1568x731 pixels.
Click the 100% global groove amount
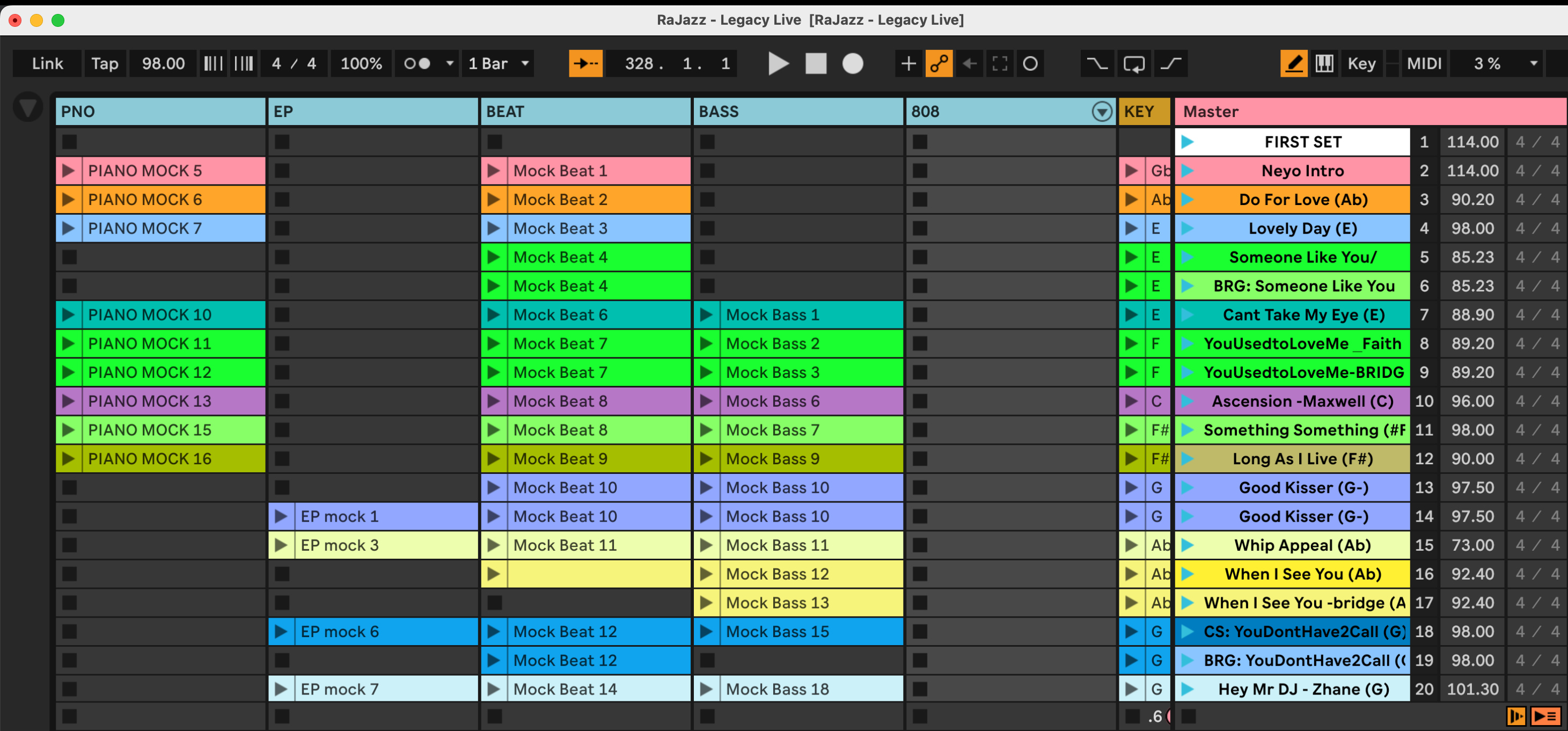point(362,64)
